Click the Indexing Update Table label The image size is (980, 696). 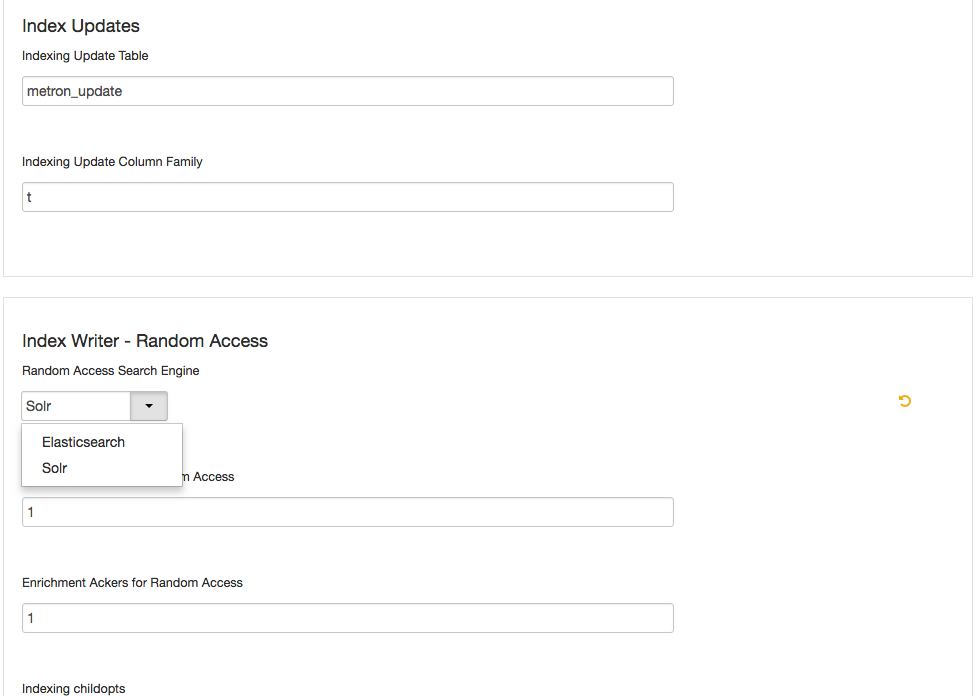click(x=85, y=56)
